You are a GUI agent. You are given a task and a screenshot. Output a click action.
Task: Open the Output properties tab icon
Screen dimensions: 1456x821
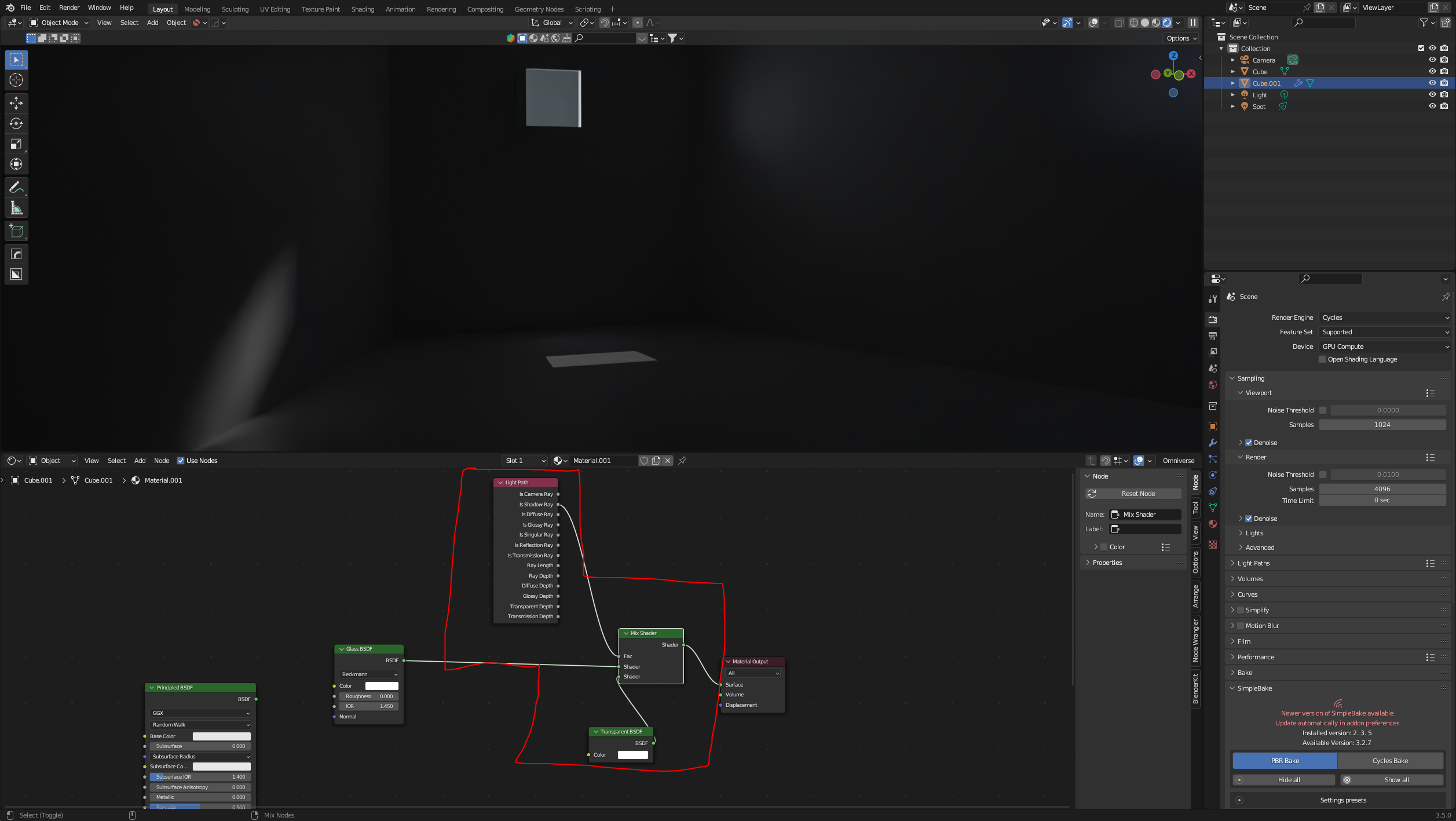tap(1213, 335)
